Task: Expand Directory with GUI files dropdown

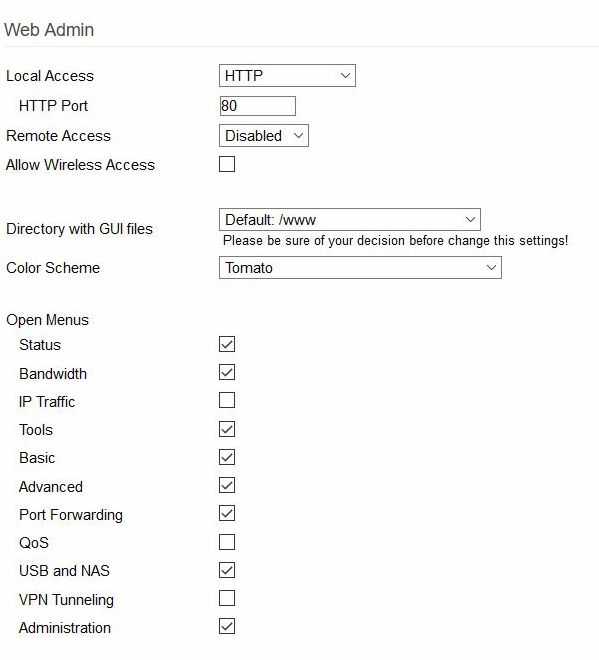Action: 349,219
